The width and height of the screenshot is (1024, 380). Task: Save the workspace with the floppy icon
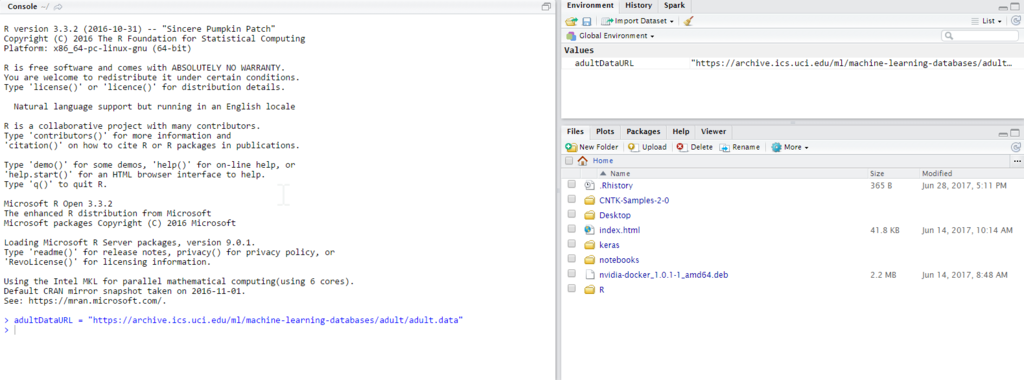coord(586,21)
